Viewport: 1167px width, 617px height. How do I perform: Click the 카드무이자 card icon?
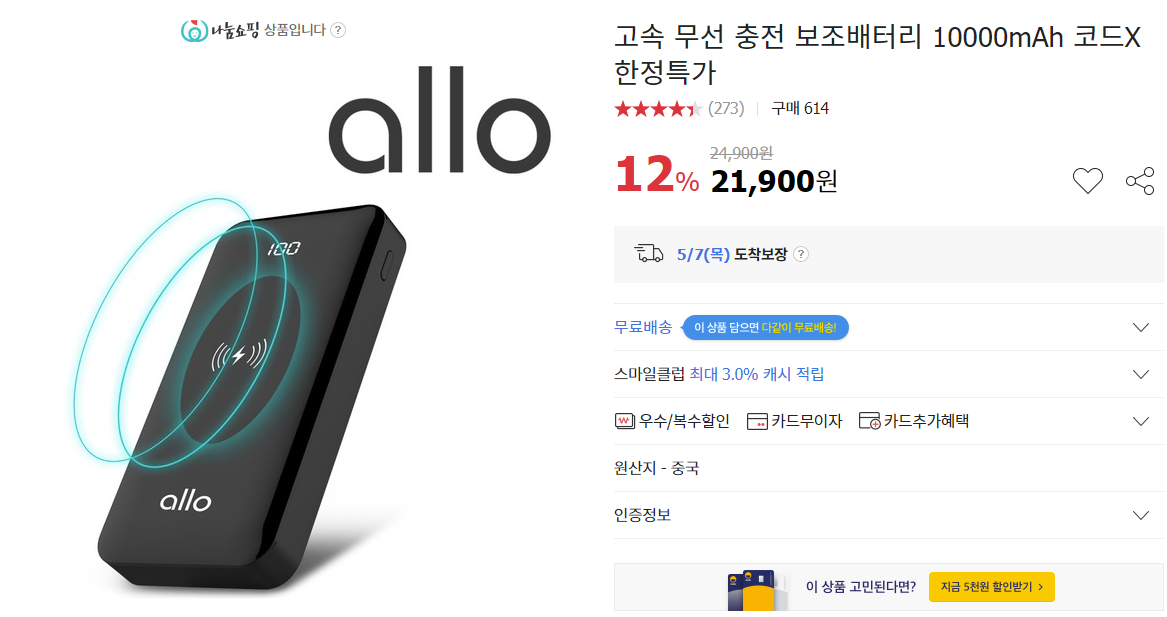756,421
